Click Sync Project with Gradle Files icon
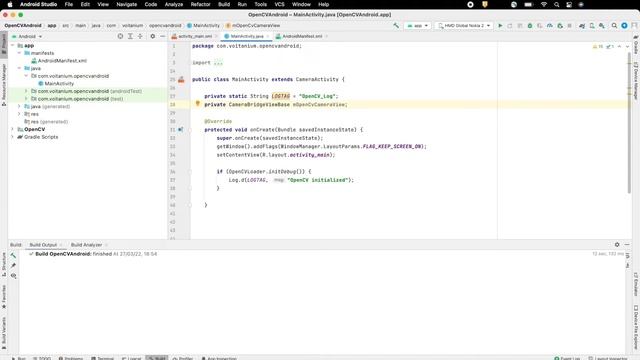This screenshot has width=640, height=360. coord(582,25)
